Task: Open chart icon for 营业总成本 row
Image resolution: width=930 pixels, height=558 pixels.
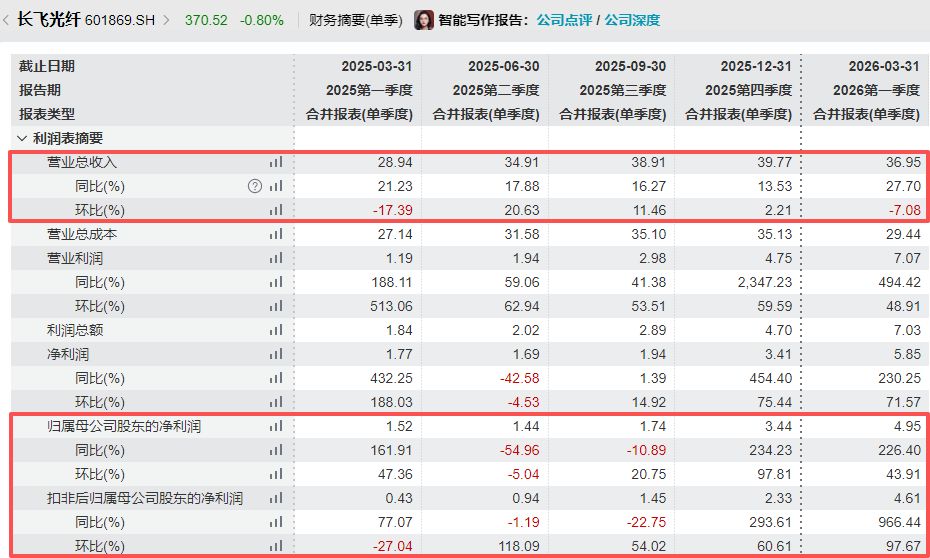Action: pyautogui.click(x=276, y=234)
